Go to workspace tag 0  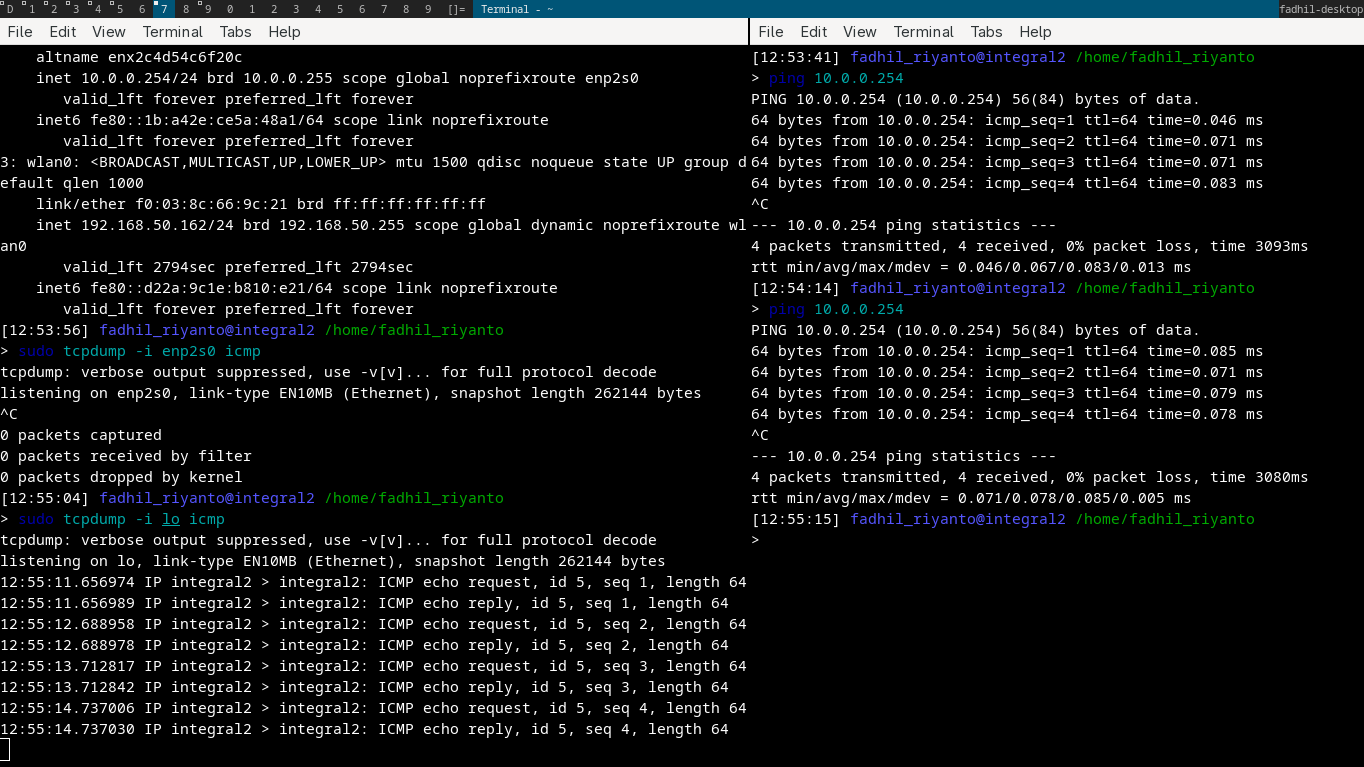point(230,9)
